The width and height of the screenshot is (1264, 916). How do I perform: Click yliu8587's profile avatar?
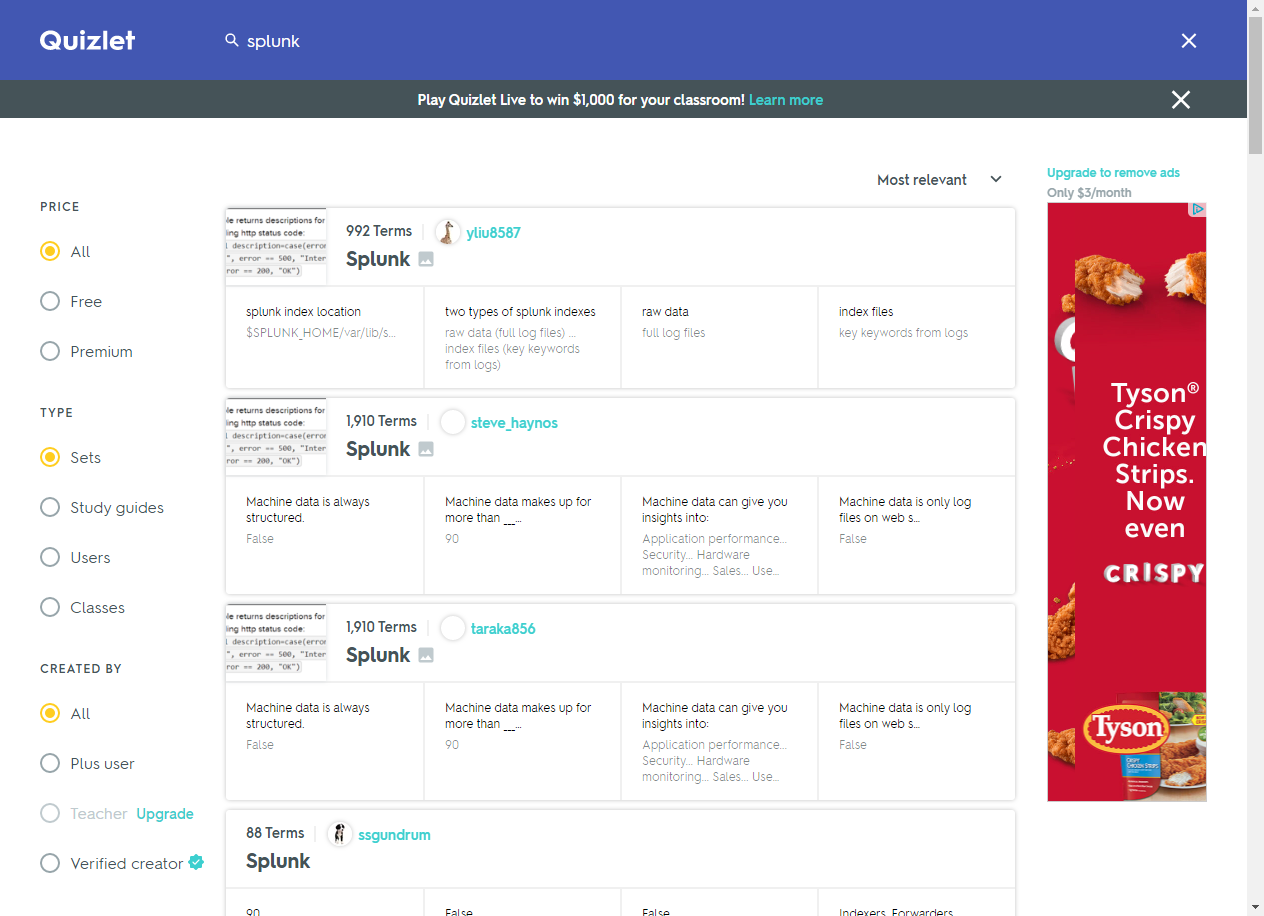[448, 232]
